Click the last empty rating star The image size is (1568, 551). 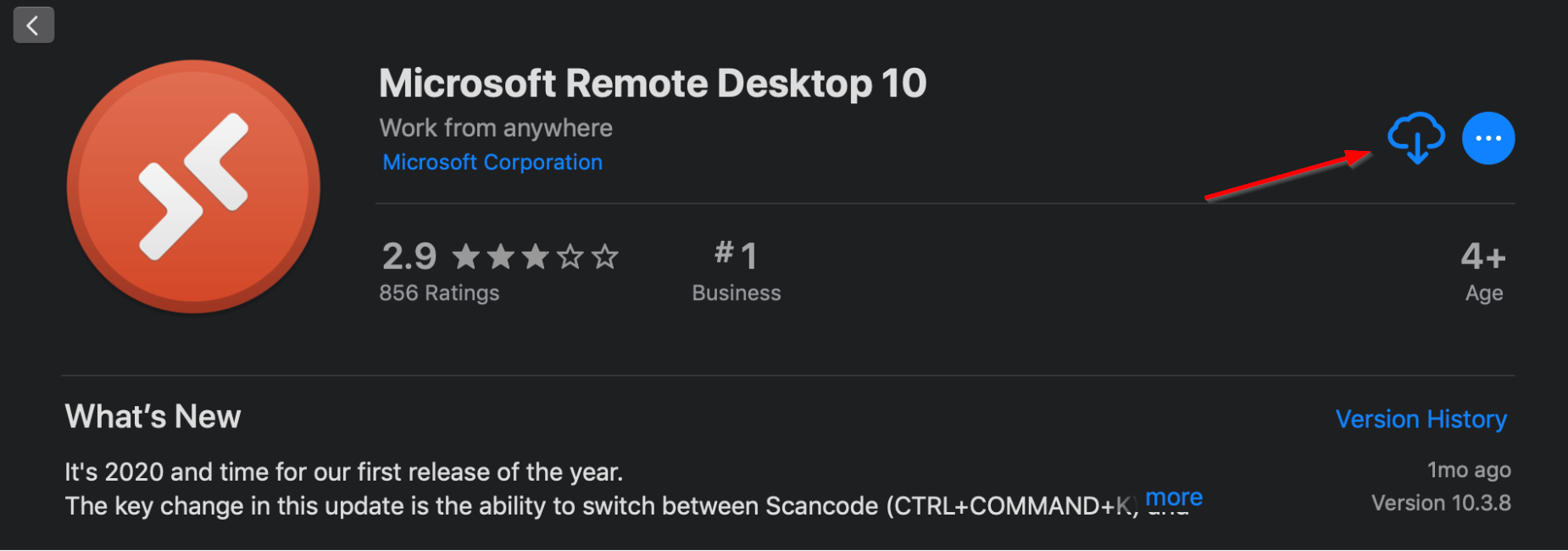[x=605, y=256]
